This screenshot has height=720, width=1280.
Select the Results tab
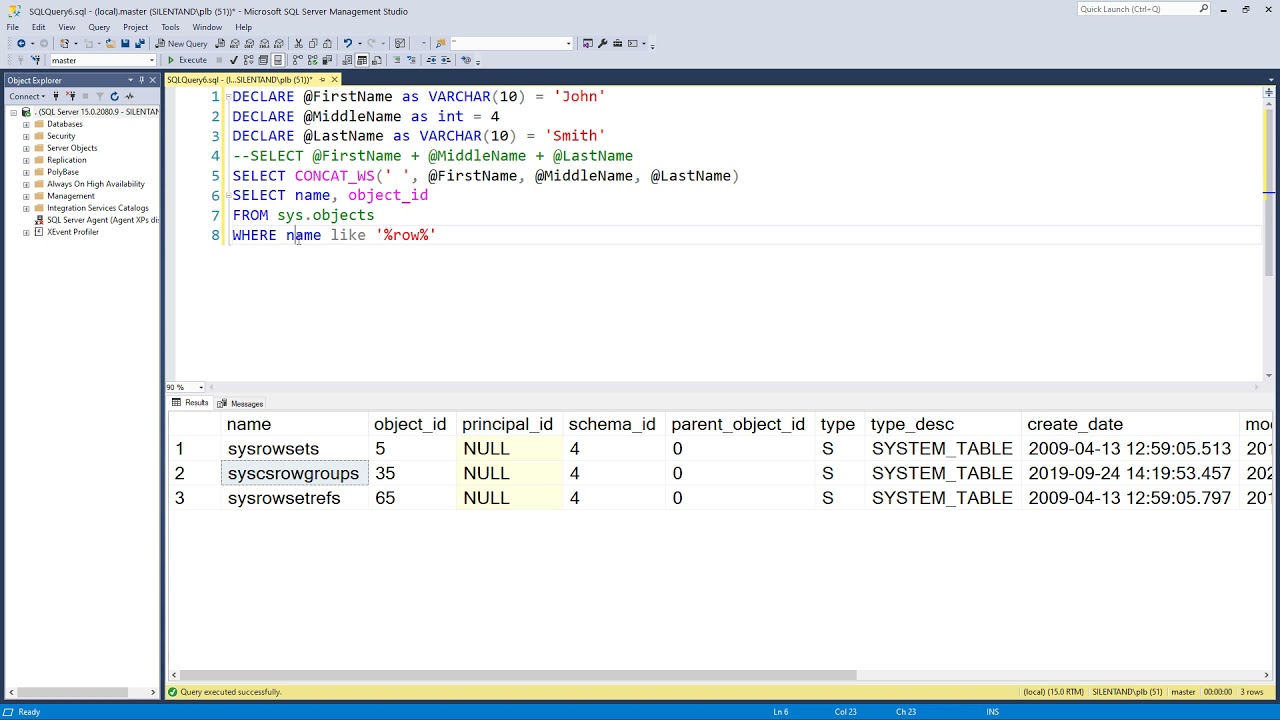190,403
